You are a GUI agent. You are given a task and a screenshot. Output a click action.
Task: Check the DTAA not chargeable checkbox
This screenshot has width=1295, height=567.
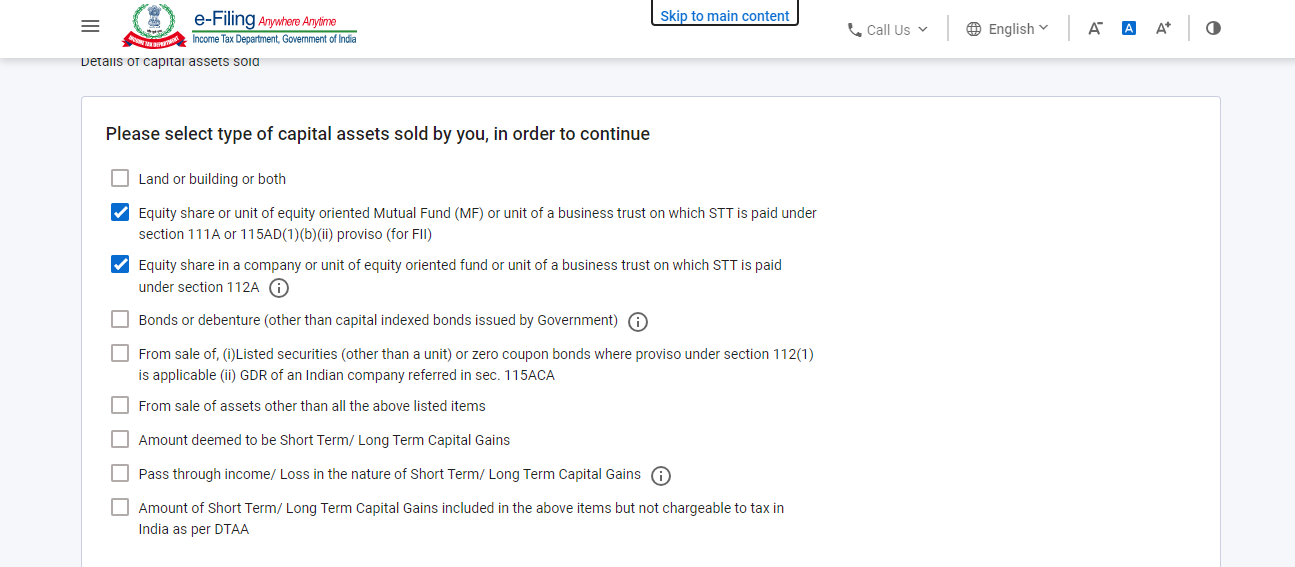pos(120,507)
